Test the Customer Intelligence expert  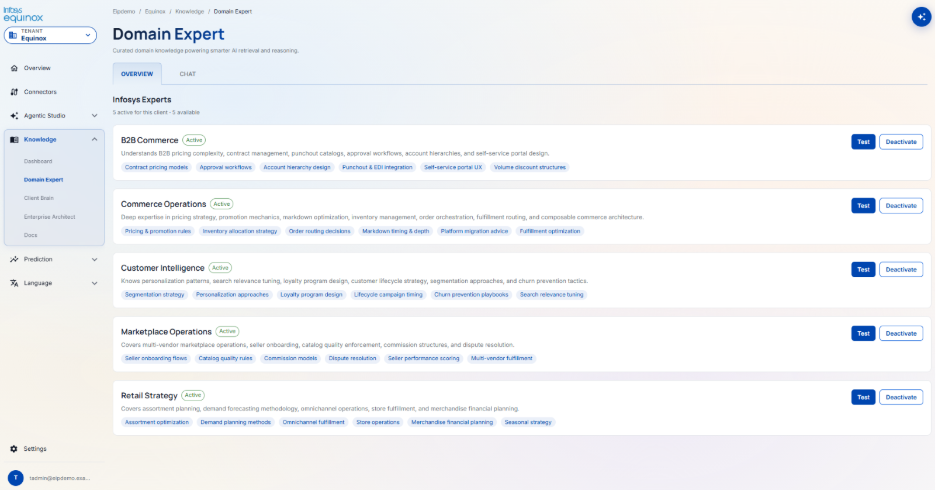[863, 270]
